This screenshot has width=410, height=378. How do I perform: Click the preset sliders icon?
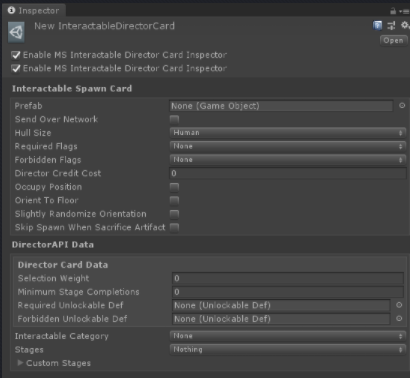(391, 26)
